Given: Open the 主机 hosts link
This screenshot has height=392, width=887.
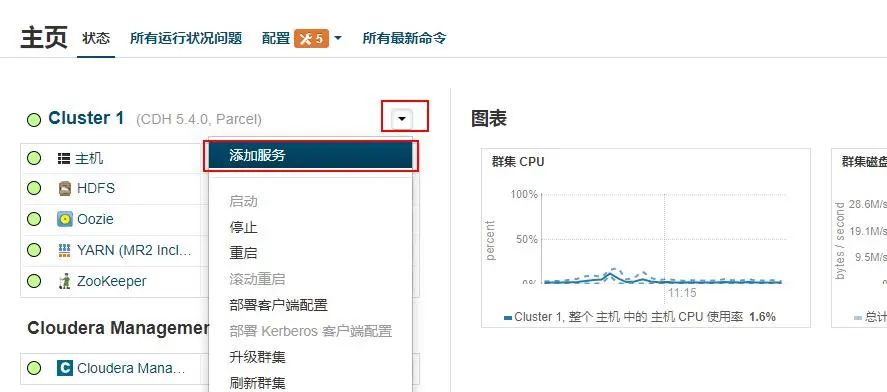Looking at the screenshot, I should pyautogui.click(x=89, y=158).
